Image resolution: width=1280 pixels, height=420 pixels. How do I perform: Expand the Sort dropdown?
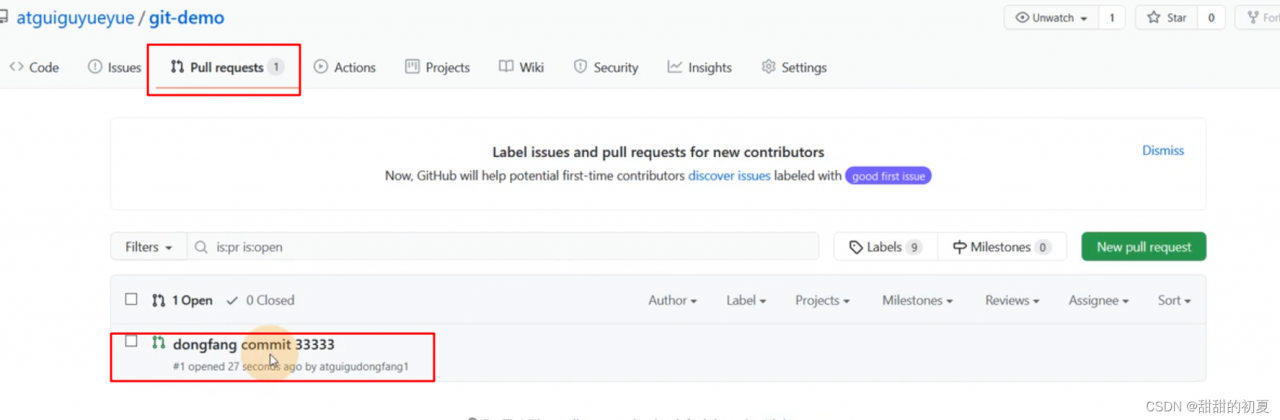coord(1174,300)
